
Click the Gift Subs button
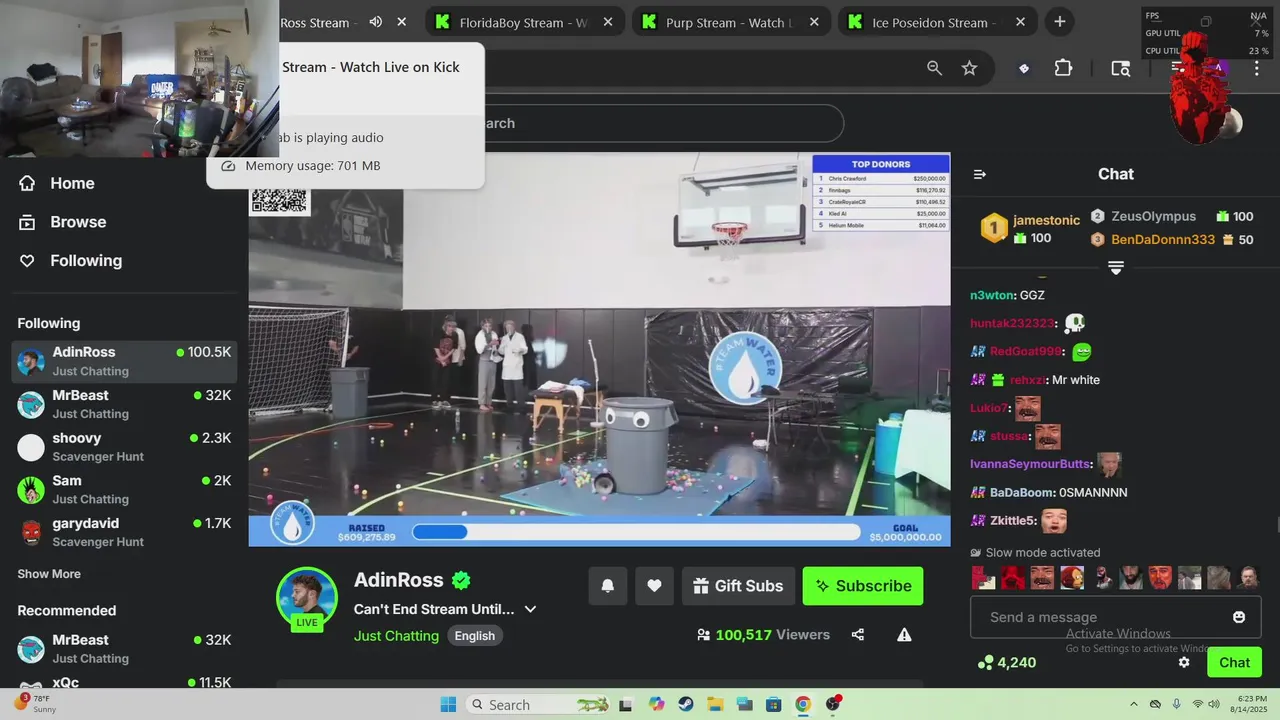coord(738,586)
